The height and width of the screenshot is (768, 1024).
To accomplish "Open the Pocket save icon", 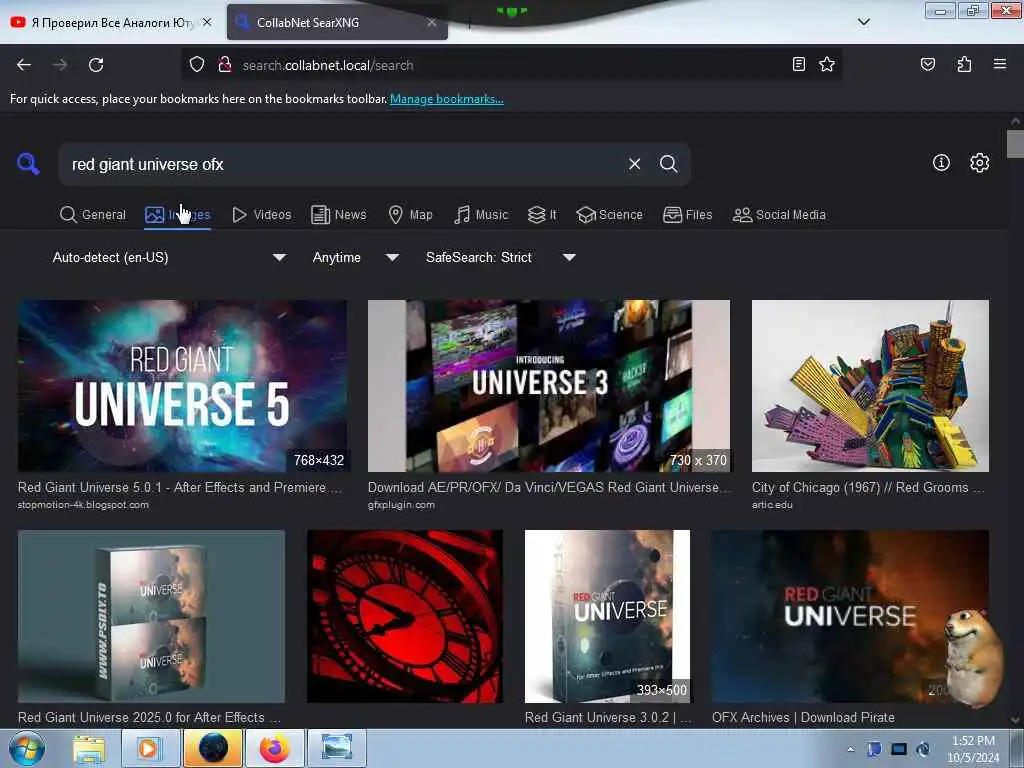I will click(x=927, y=64).
